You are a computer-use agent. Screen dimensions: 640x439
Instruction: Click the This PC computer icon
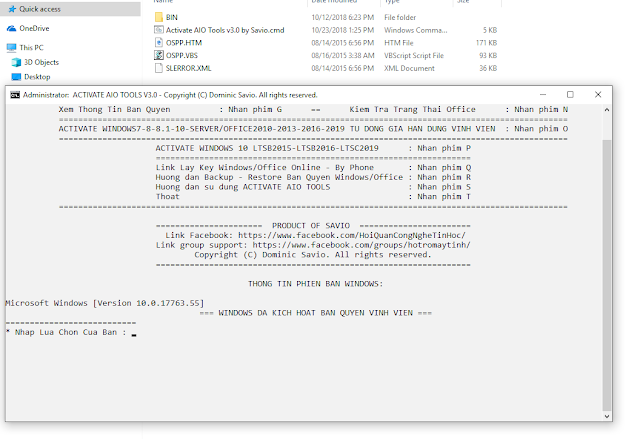point(11,47)
